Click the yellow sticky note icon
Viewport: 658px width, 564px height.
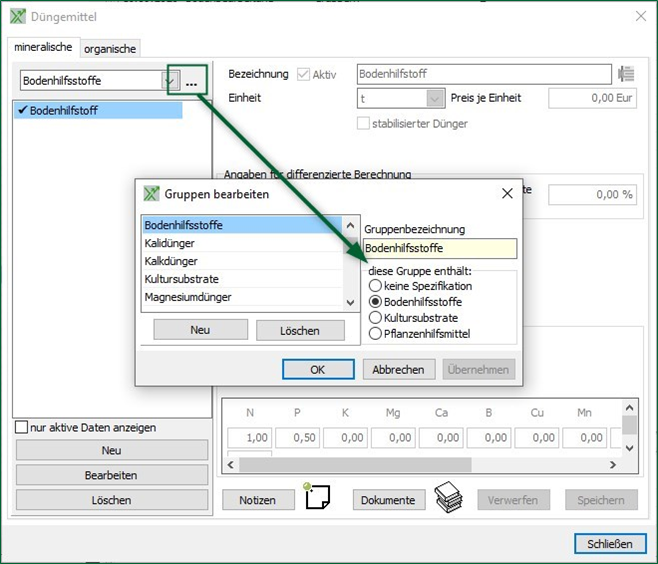317,498
